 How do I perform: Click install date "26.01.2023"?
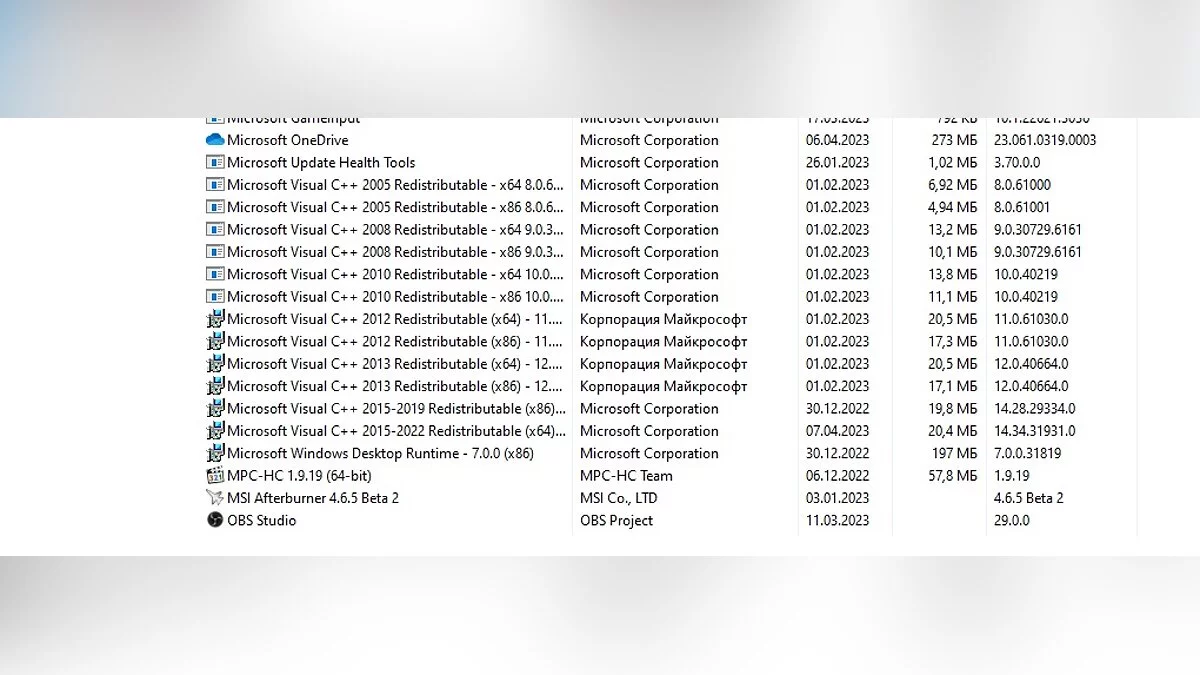[x=838, y=162]
